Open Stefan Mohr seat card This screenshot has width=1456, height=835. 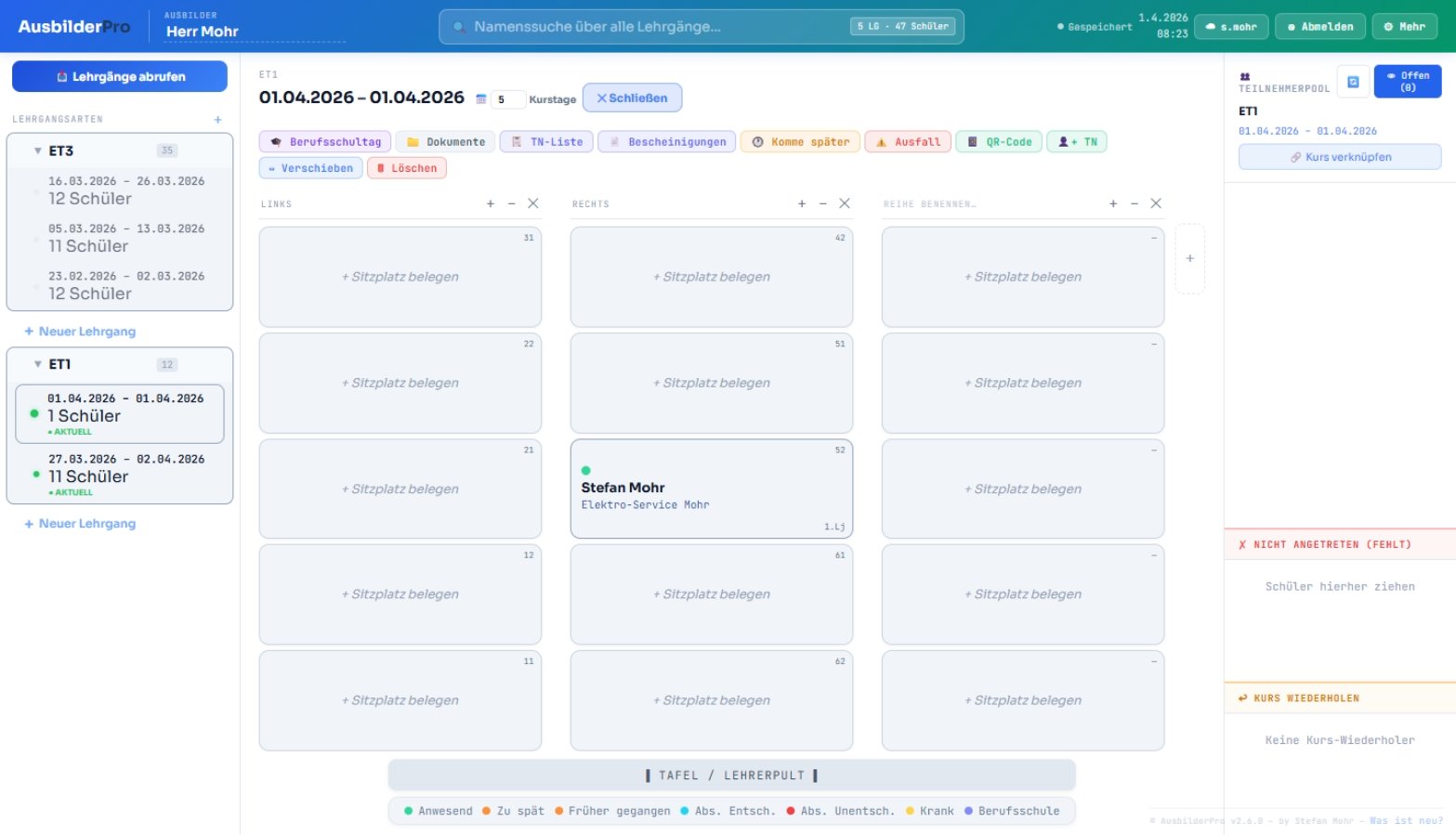(x=712, y=489)
